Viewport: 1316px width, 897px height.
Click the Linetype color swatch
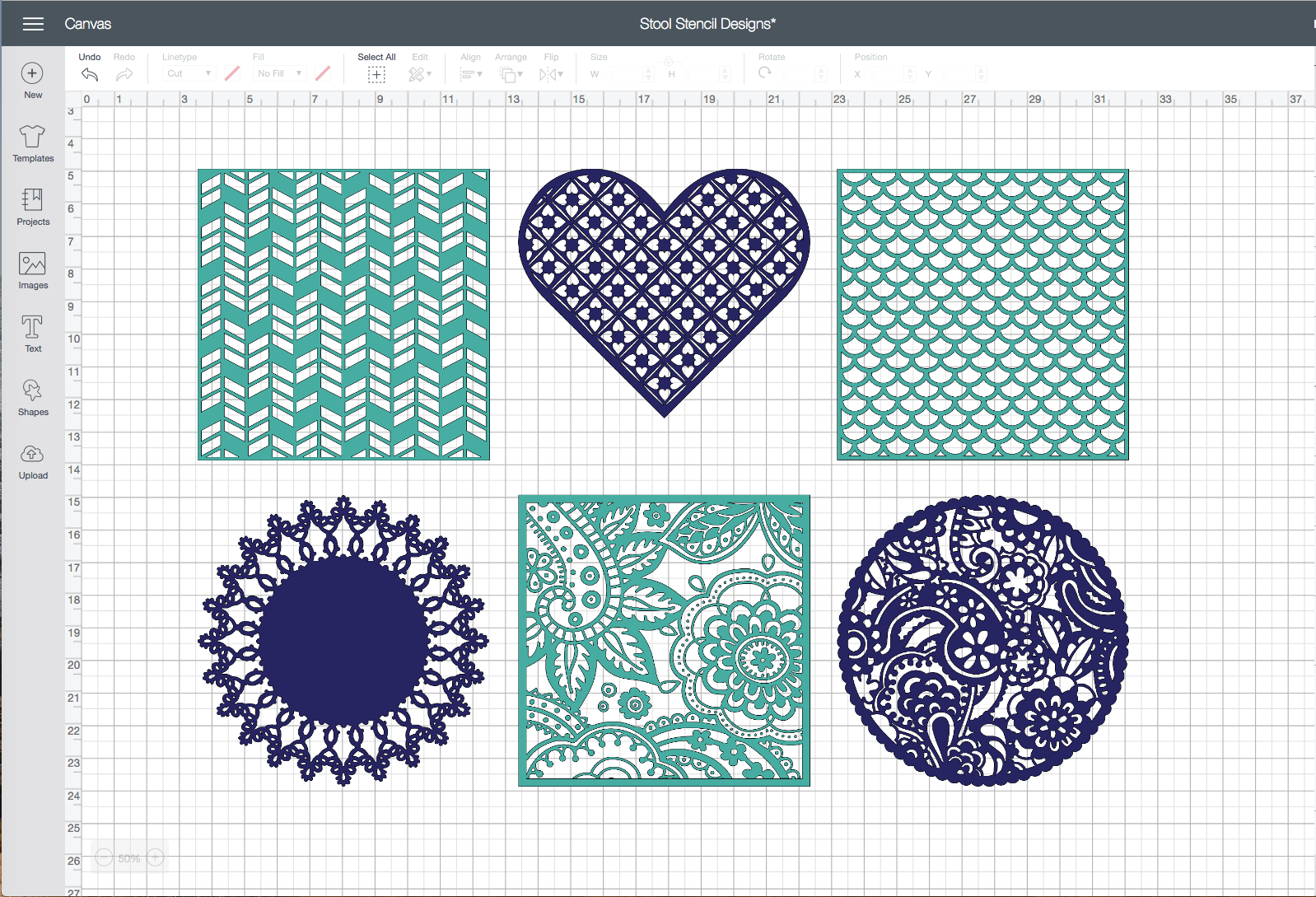tap(232, 73)
